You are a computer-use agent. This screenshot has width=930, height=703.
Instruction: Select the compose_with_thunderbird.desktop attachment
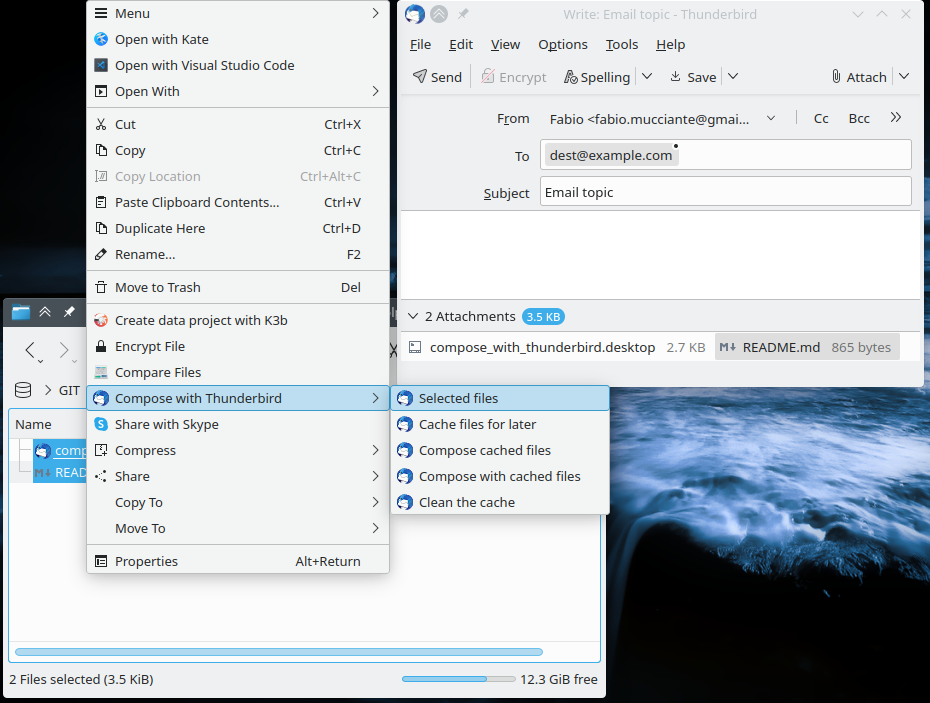click(x=557, y=347)
